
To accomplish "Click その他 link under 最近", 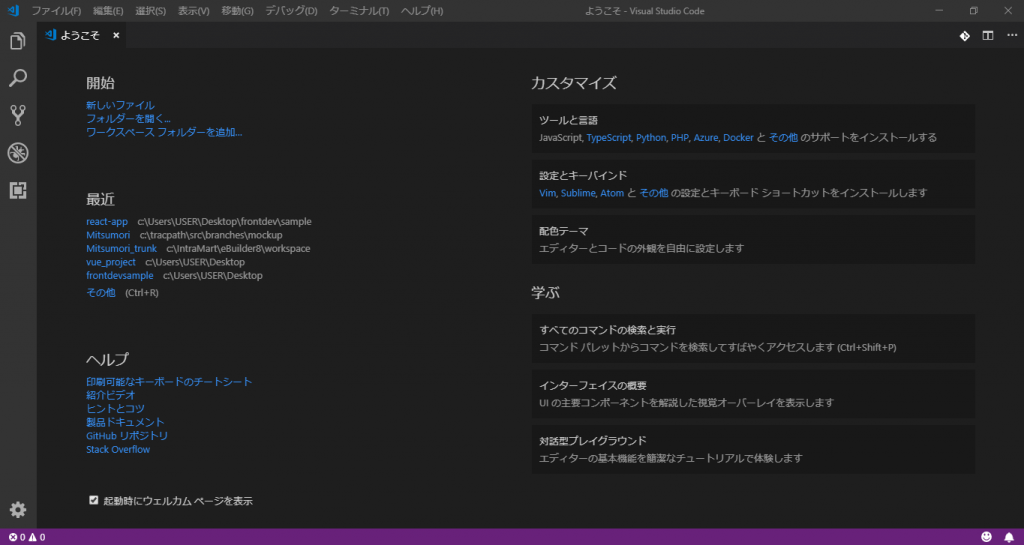I will 101,293.
